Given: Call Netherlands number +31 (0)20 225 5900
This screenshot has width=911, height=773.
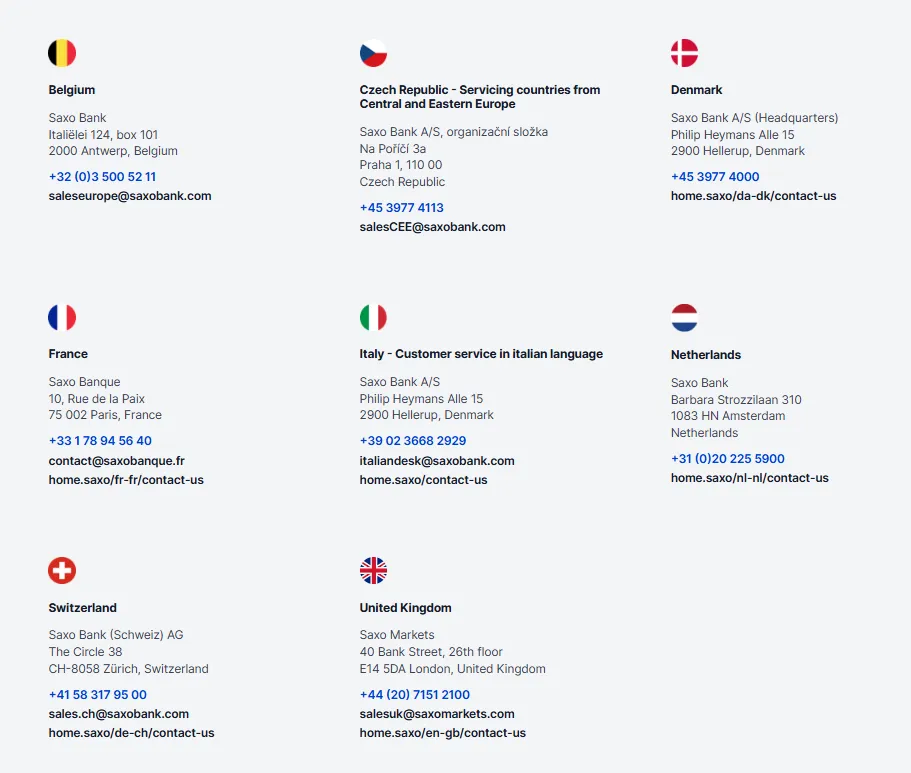Looking at the screenshot, I should tap(728, 459).
